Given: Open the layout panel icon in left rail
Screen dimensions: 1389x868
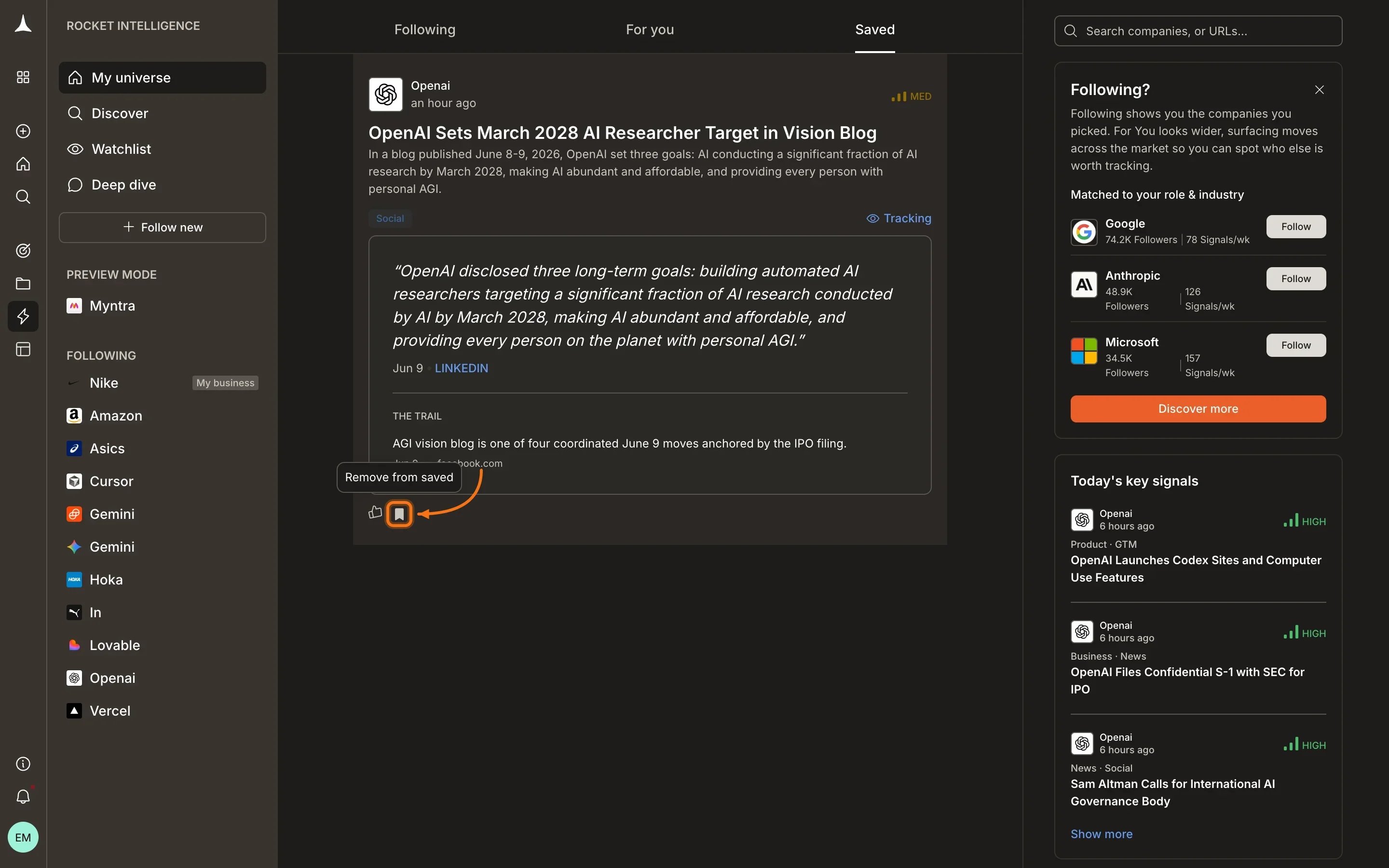Looking at the screenshot, I should pyautogui.click(x=23, y=349).
